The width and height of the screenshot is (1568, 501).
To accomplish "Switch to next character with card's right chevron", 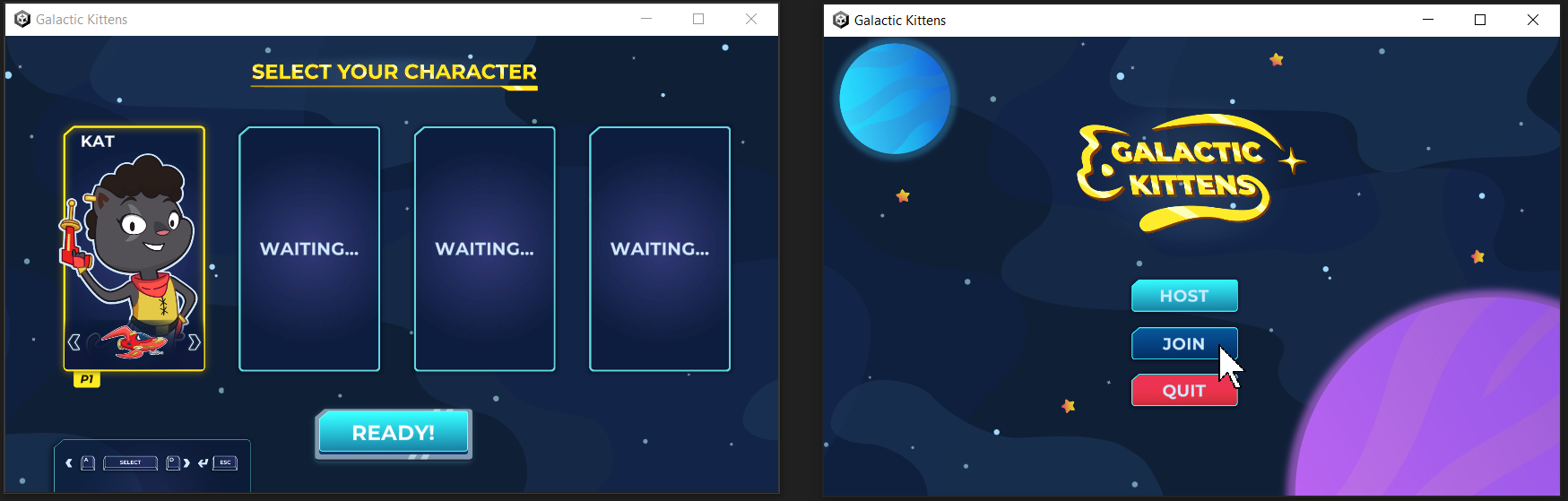I will pyautogui.click(x=194, y=341).
